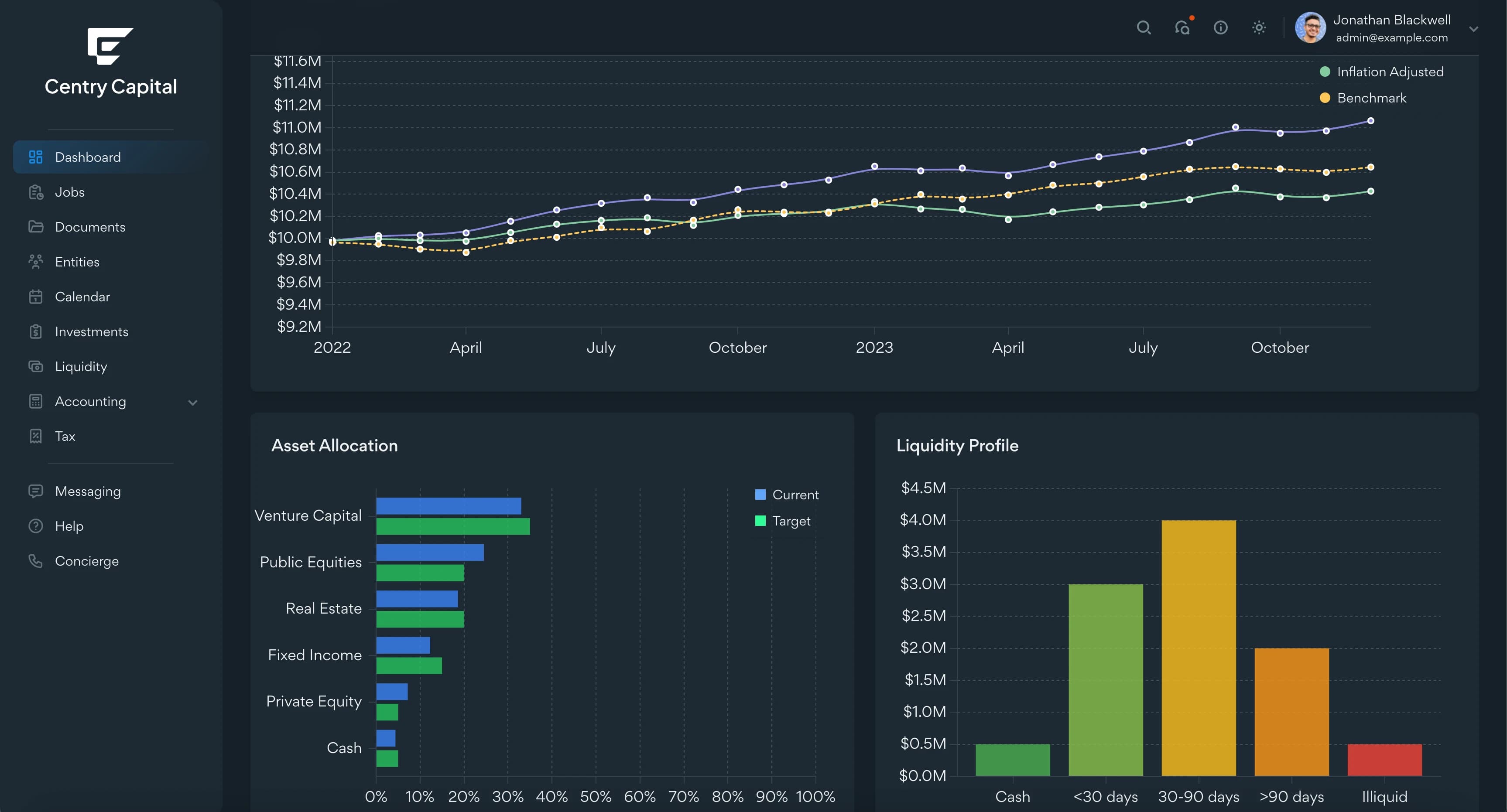1507x812 pixels.
Task: Toggle the Target legend entry
Action: pos(783,521)
